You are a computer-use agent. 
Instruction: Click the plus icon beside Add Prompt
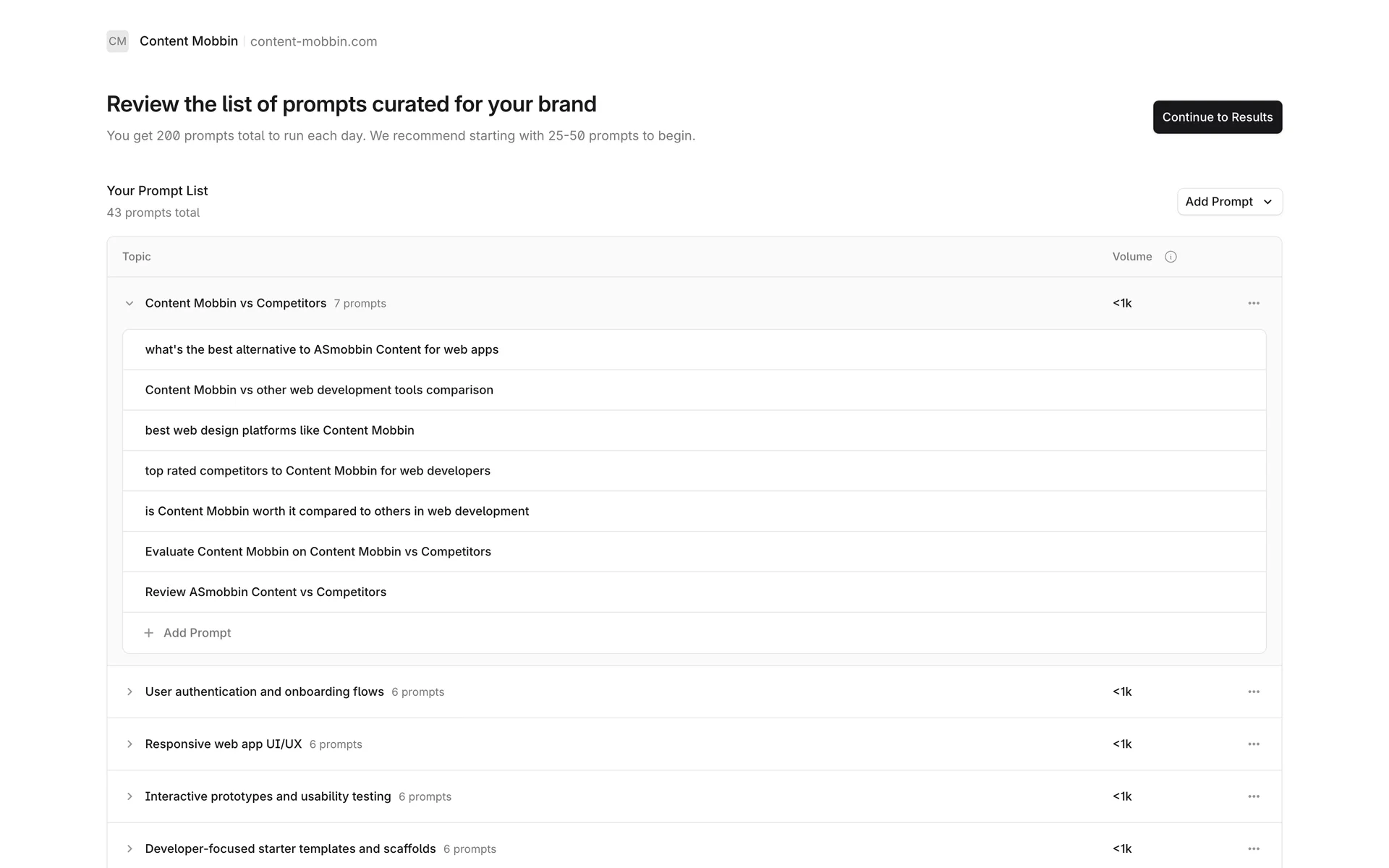point(149,633)
